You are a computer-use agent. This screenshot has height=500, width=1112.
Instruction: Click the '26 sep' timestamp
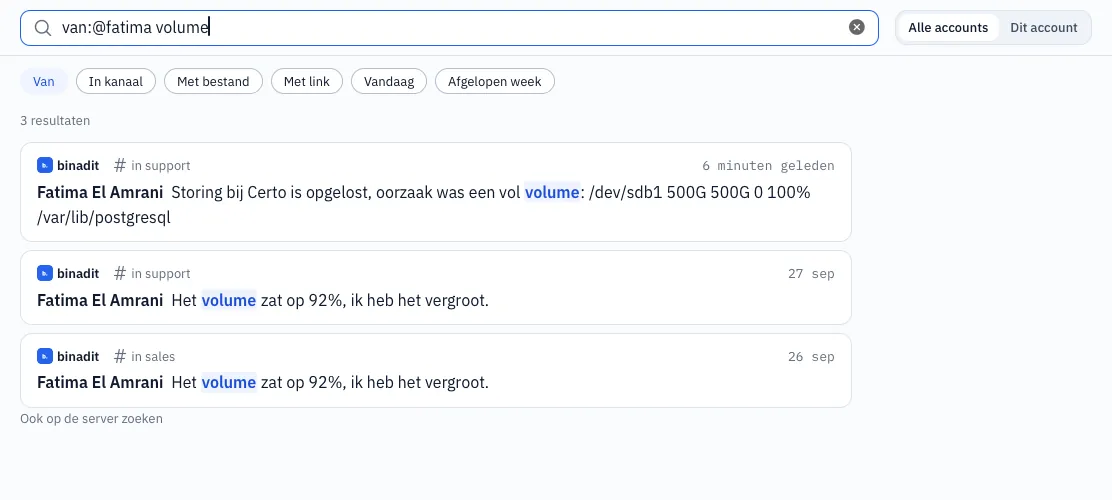(811, 357)
